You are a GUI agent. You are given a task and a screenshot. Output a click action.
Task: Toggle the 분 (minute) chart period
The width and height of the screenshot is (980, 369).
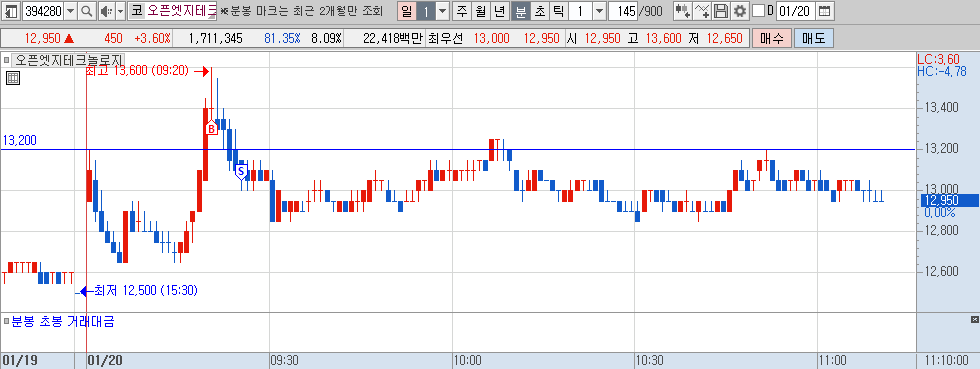click(520, 11)
